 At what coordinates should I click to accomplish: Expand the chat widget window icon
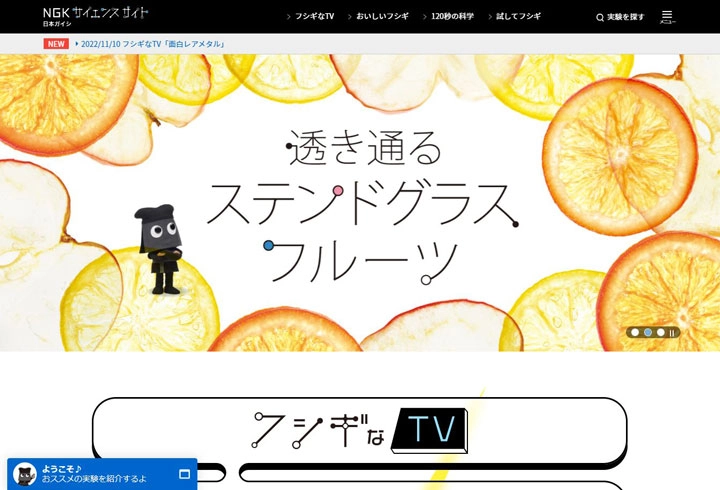coord(184,474)
